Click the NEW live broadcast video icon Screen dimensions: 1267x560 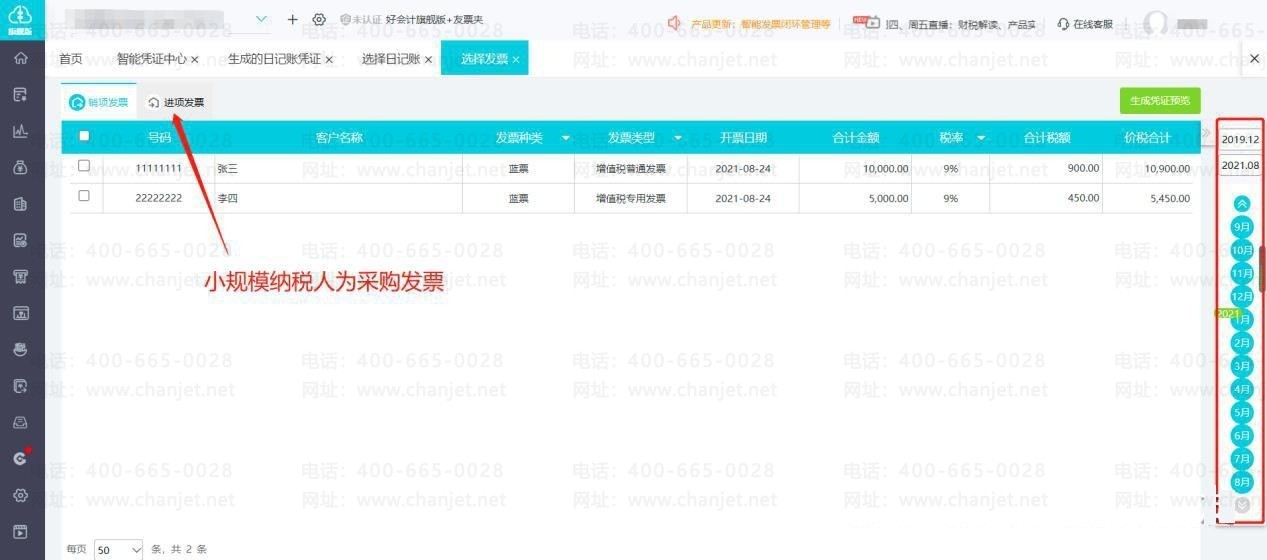pos(866,21)
